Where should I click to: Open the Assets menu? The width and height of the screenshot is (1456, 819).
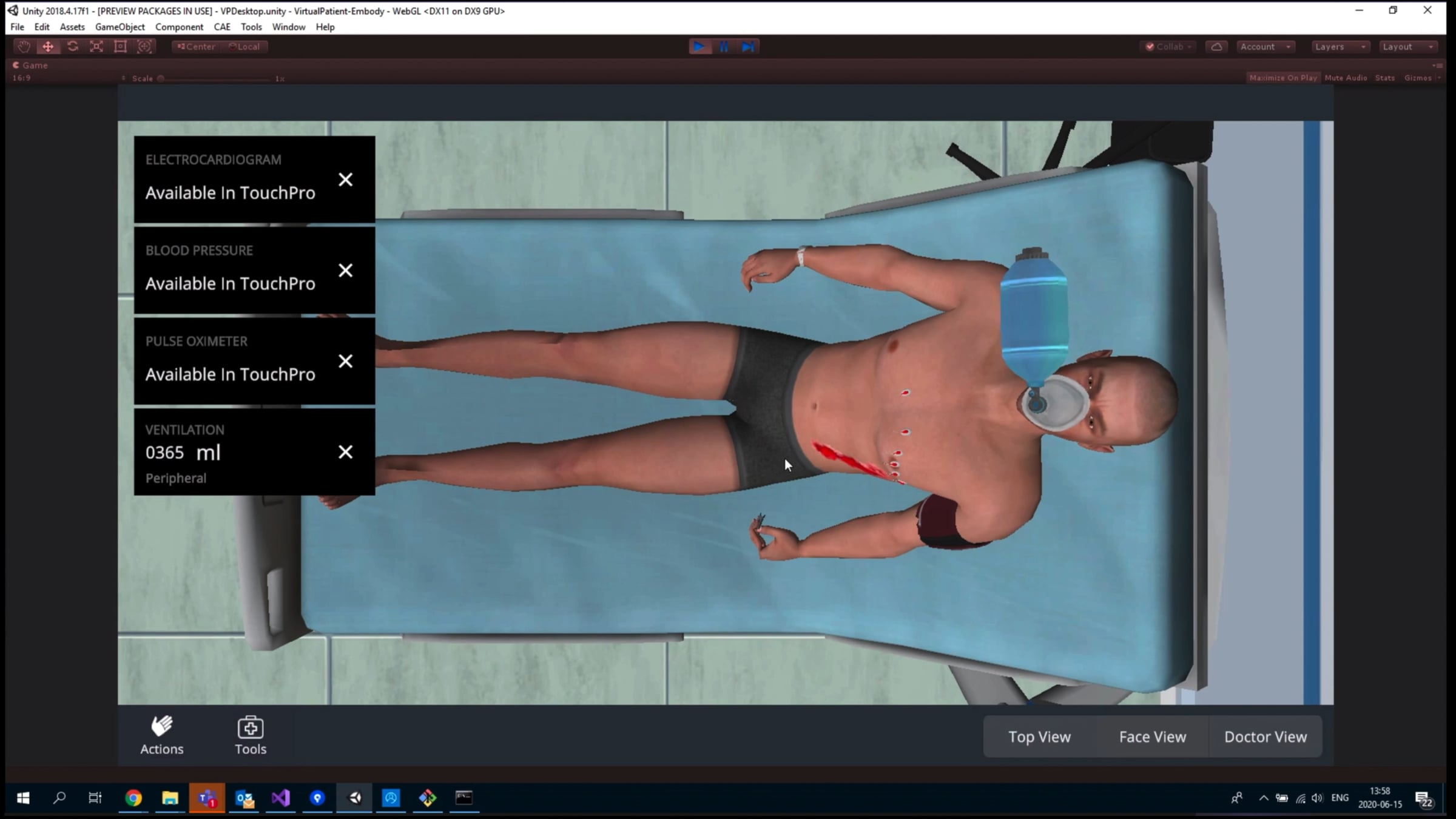(72, 27)
